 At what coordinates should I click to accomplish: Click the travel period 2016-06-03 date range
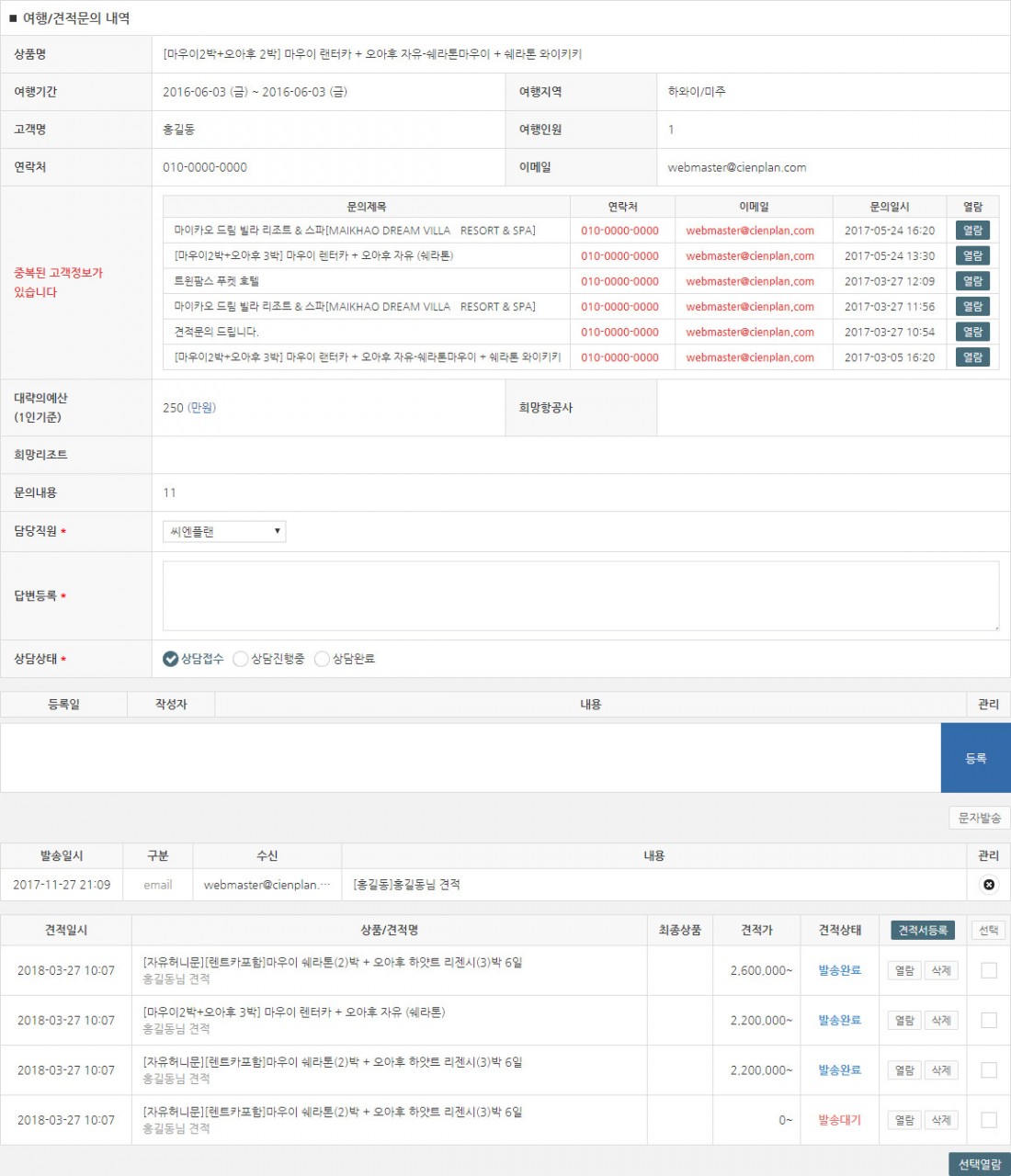pyautogui.click(x=255, y=92)
